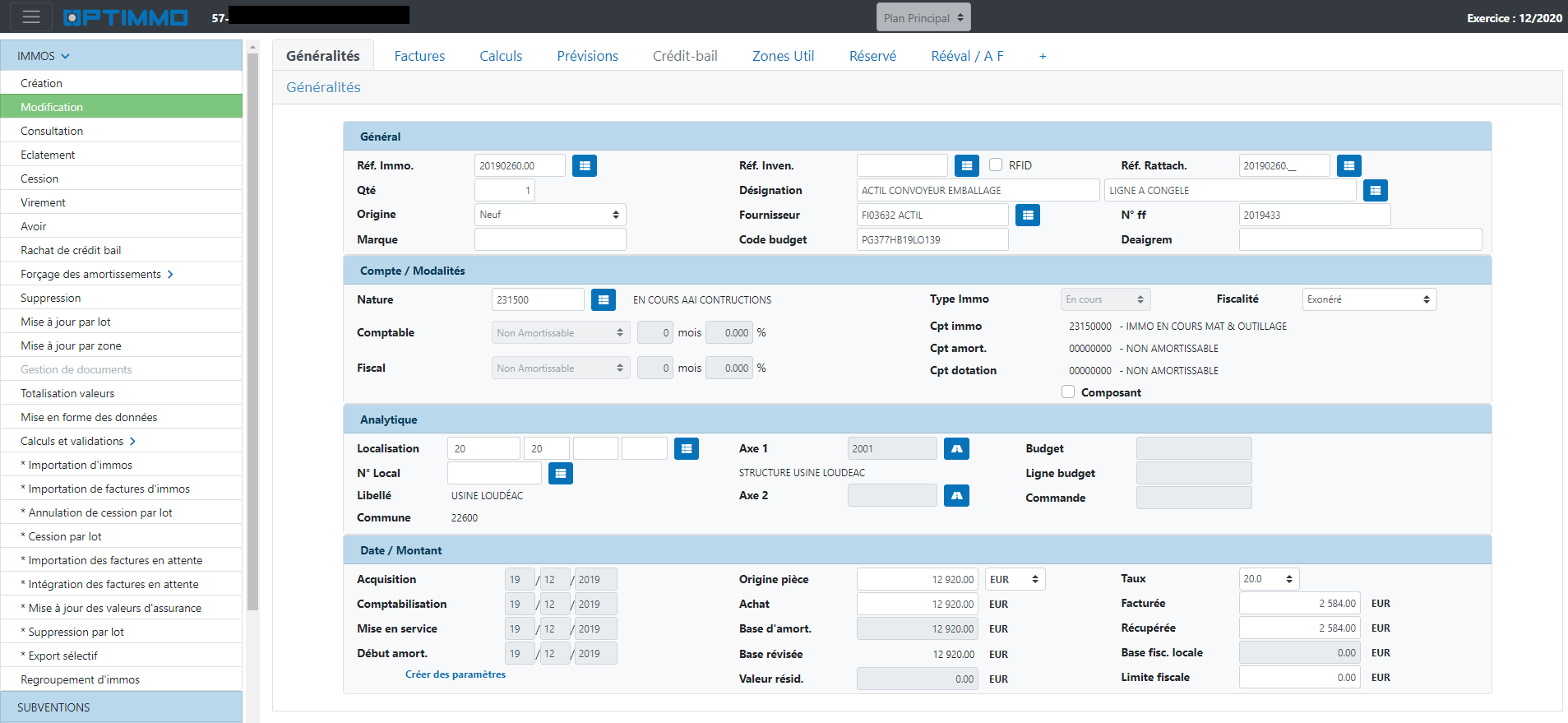1568x723 pixels.
Task: Open the Localisation lookup list icon
Action: 687,448
